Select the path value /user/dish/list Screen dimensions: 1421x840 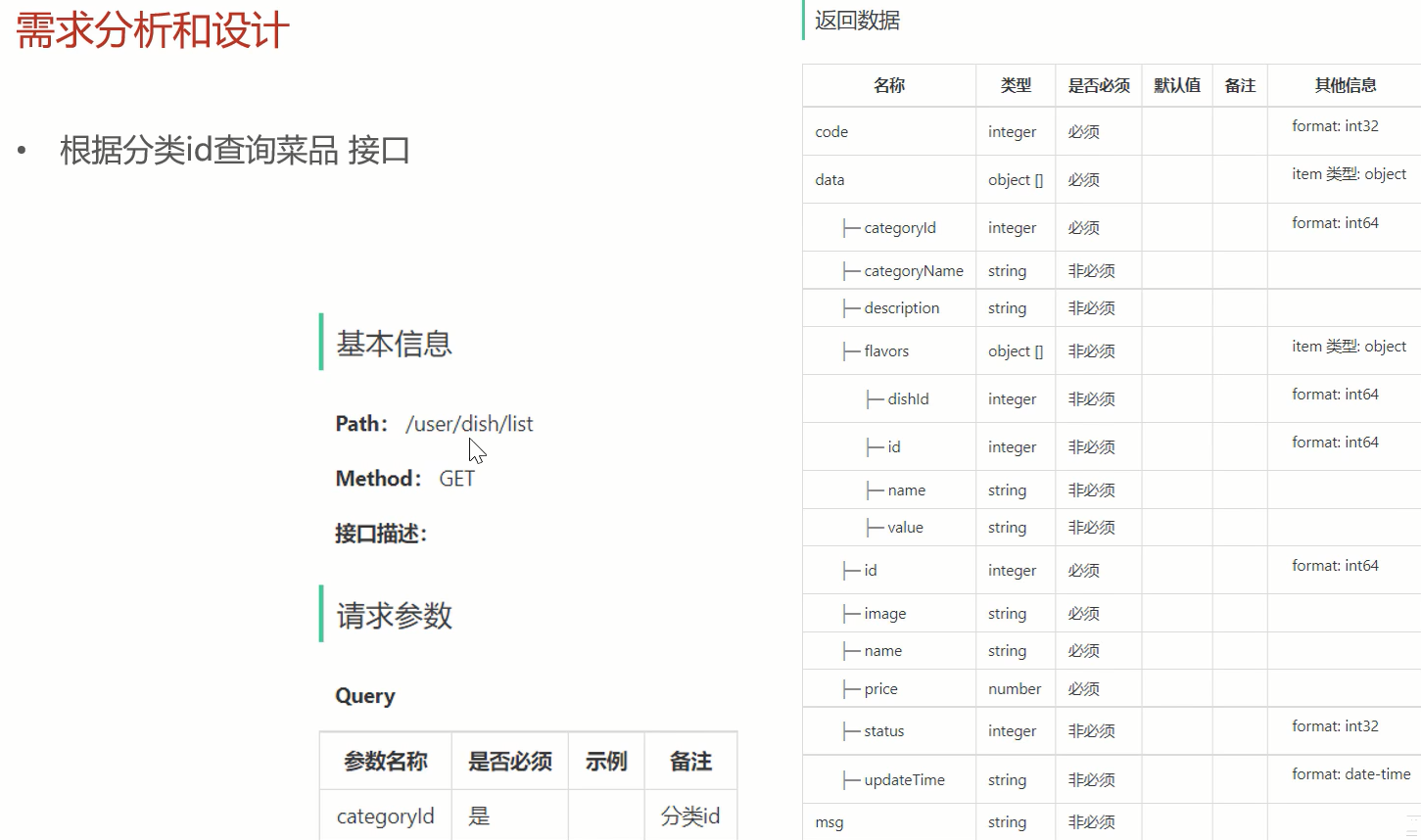click(x=469, y=424)
